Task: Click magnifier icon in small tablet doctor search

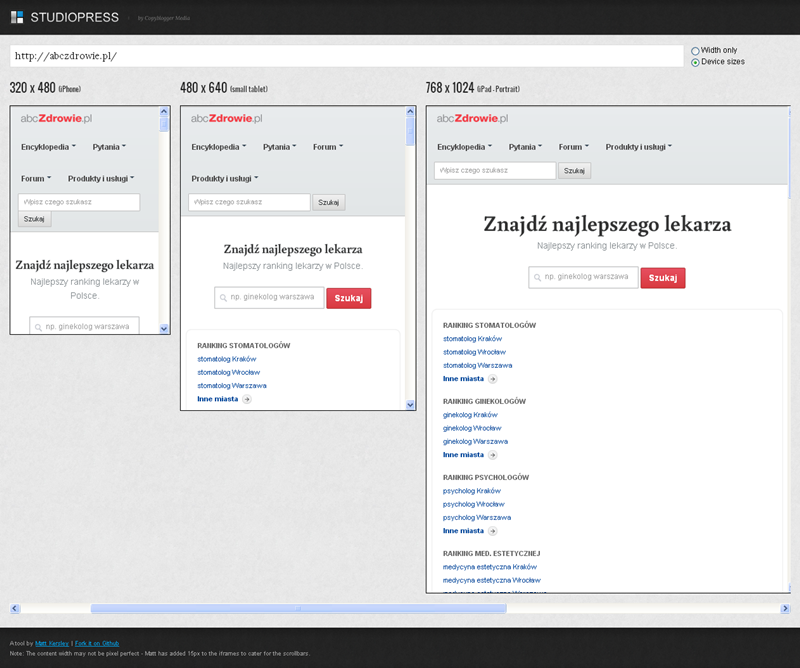Action: point(223,298)
